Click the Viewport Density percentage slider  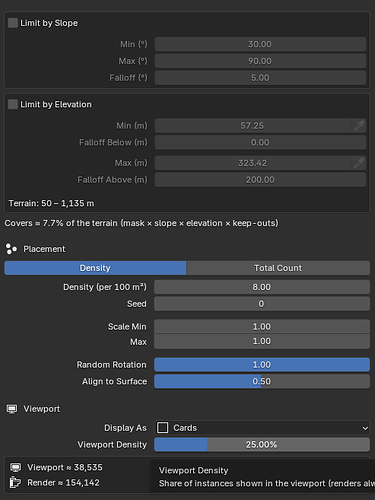coord(262,445)
